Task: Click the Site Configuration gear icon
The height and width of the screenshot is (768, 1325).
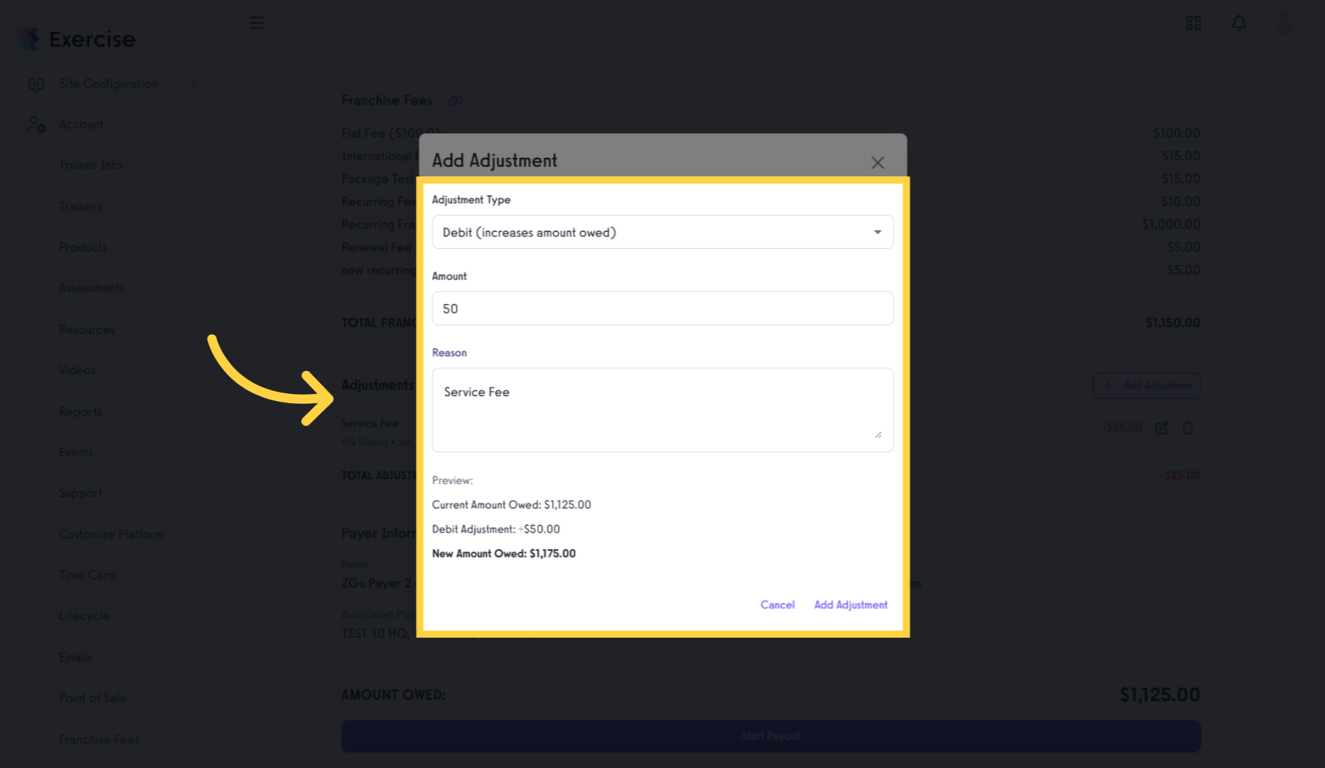Action: [x=36, y=84]
